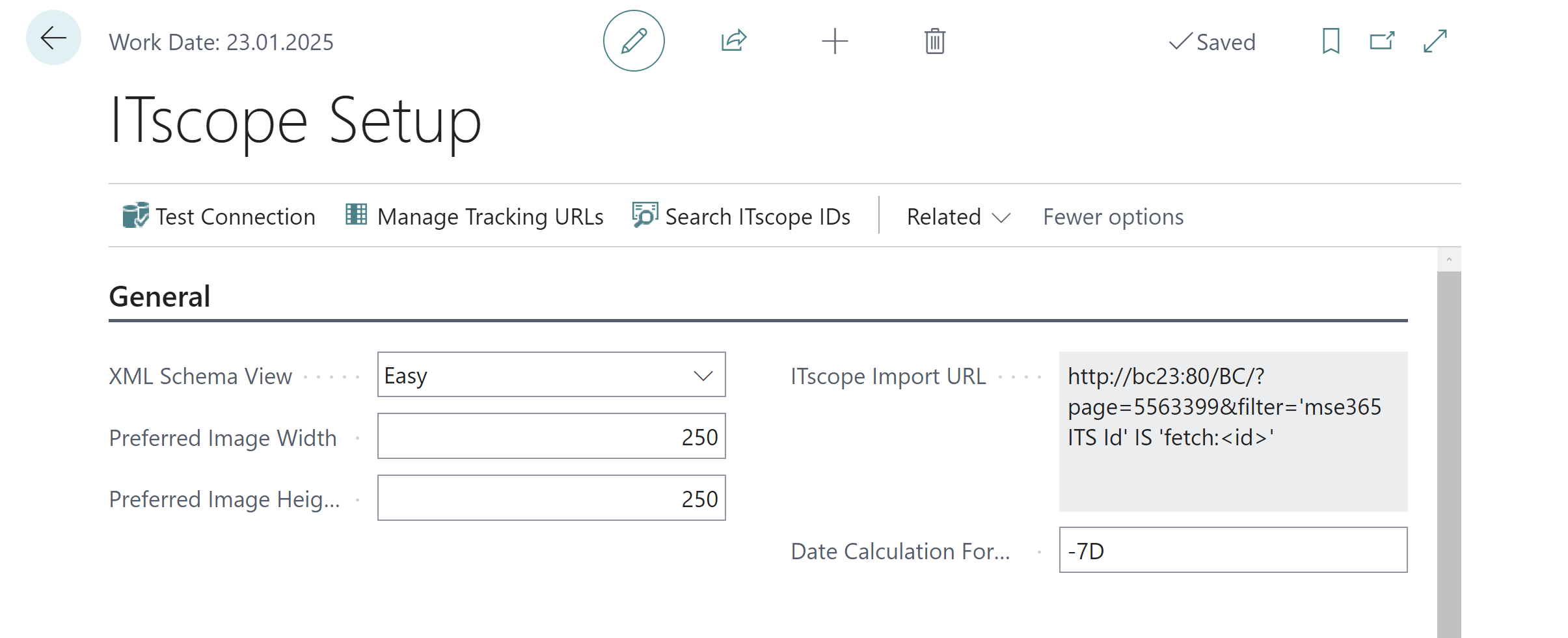
Task: Create a new record with the plus icon
Action: 835,40
